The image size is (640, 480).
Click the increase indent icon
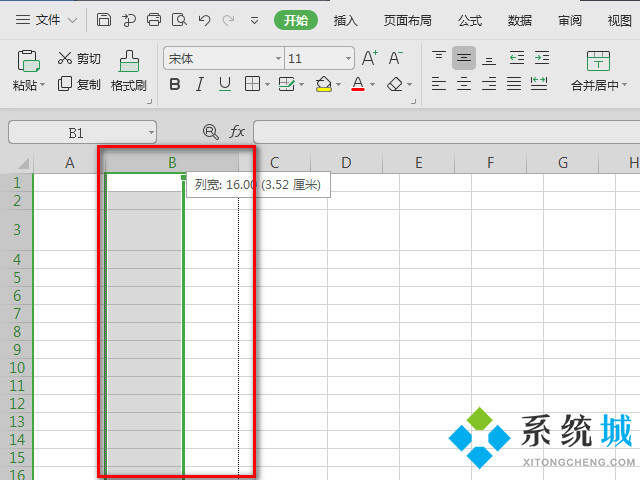542,58
